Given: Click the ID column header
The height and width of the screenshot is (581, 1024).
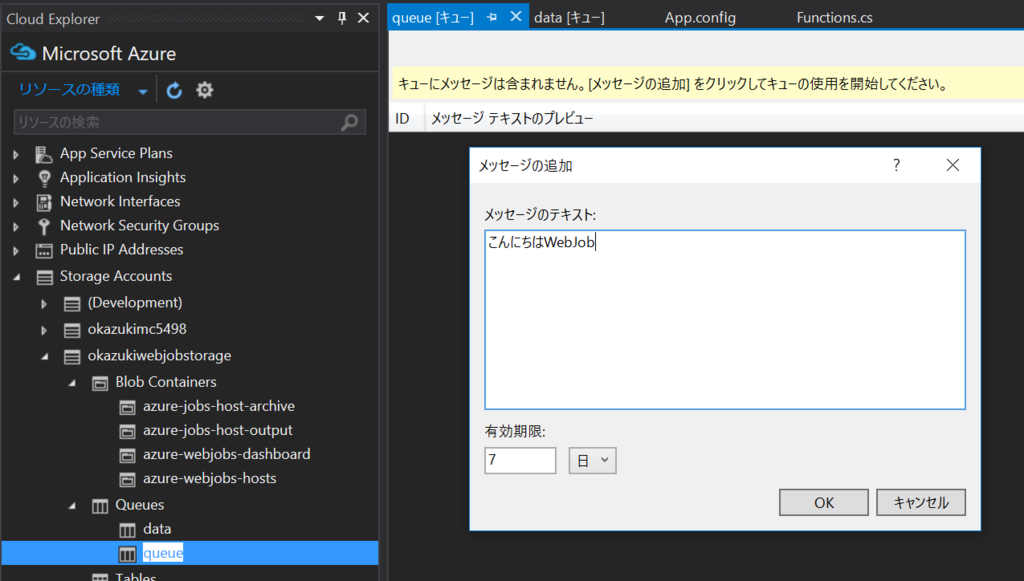Looking at the screenshot, I should (402, 118).
